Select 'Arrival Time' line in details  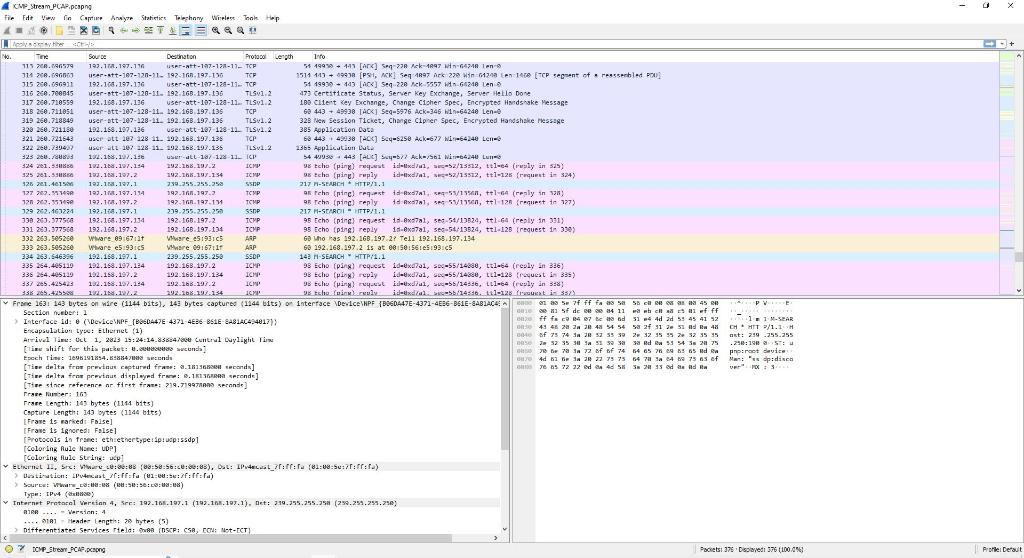tap(148, 340)
